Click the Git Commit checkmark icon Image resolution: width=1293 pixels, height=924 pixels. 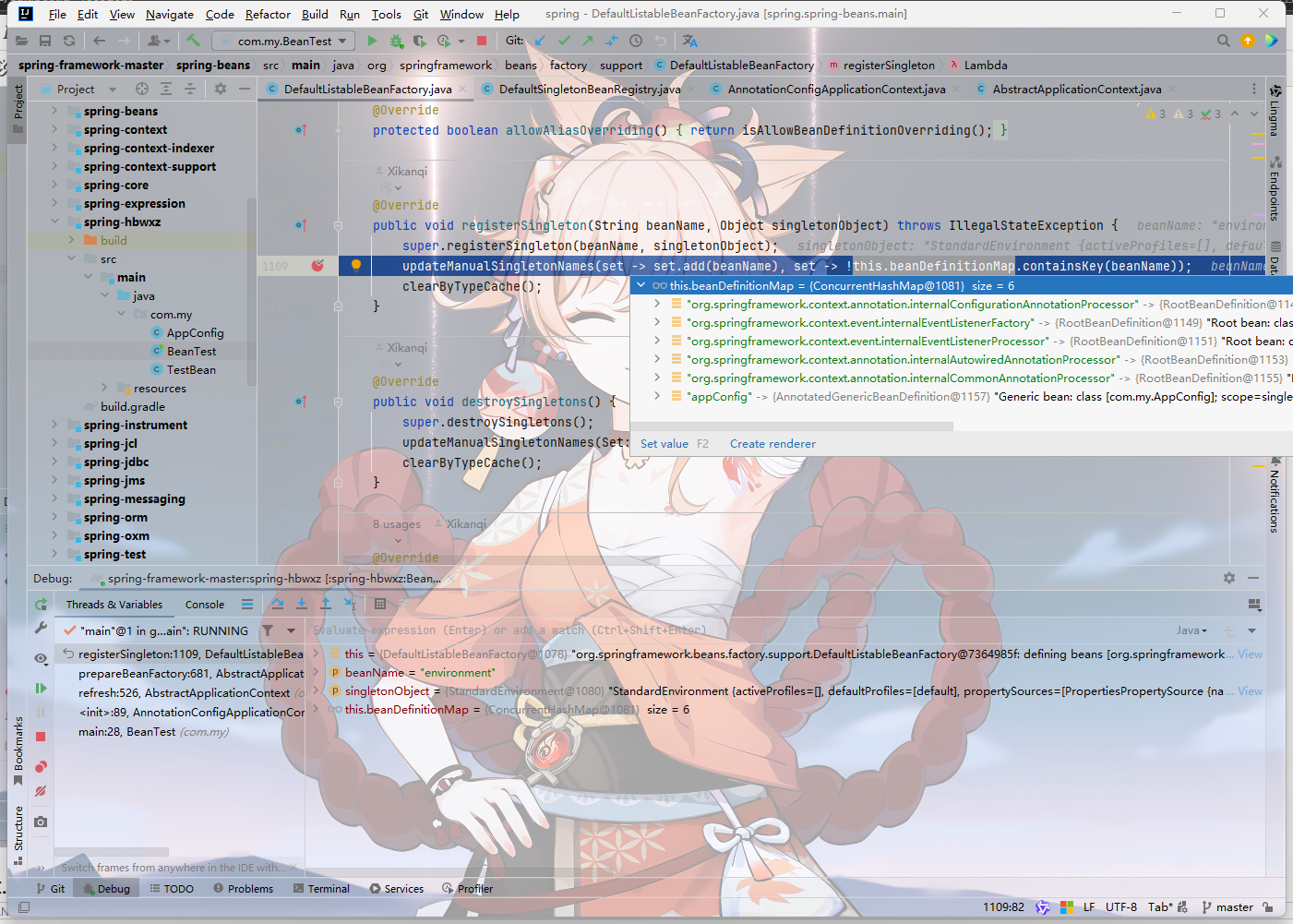[x=564, y=41]
